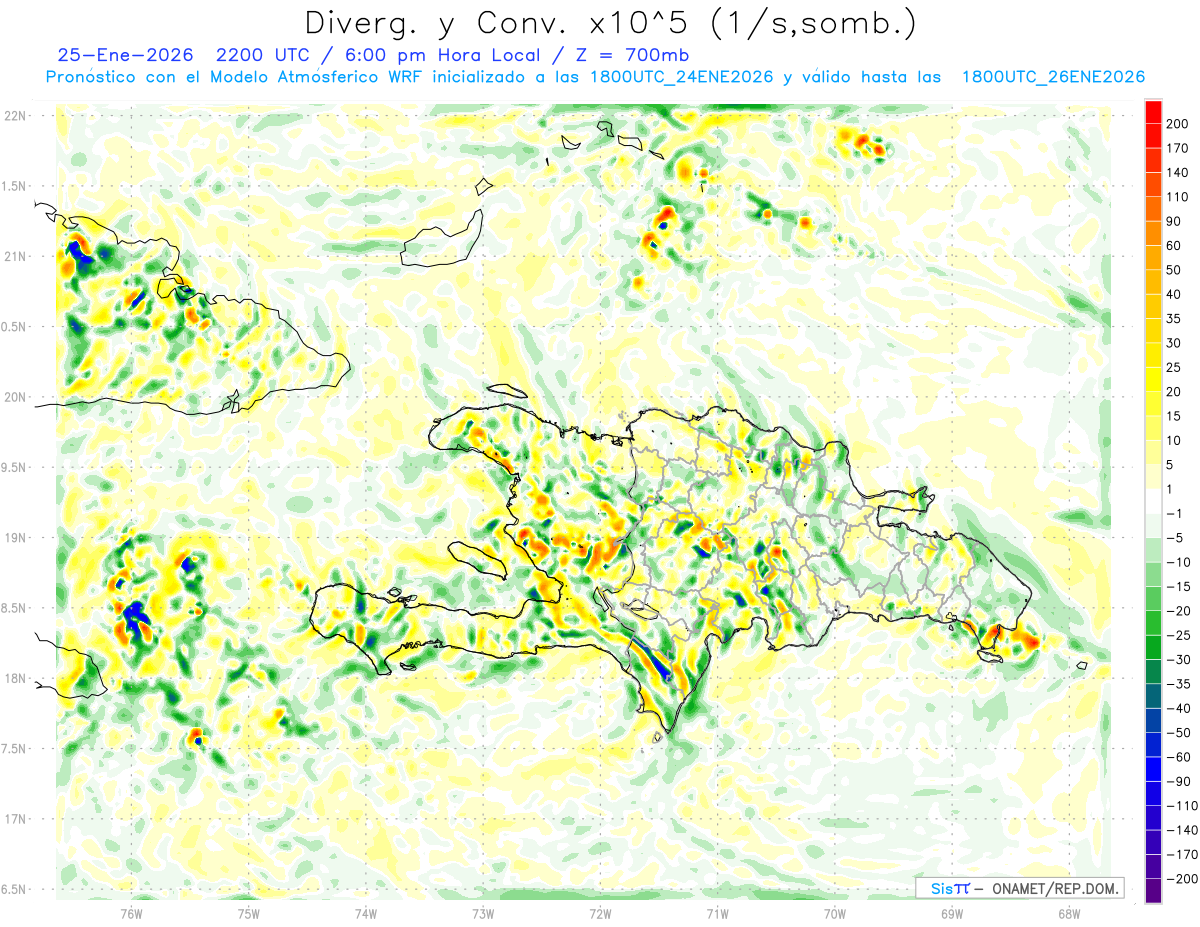Select longitude label 69W
The image size is (1200, 927).
[x=951, y=913]
